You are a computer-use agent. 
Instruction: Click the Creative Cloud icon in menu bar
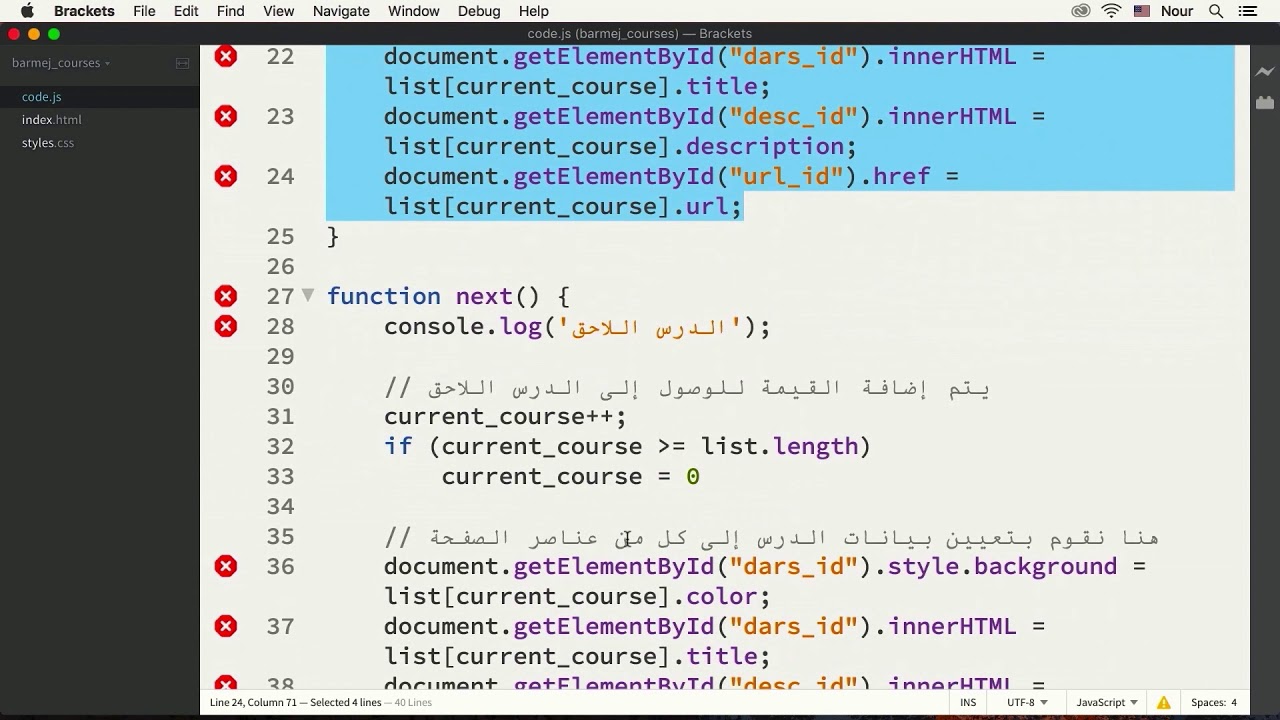coord(1081,11)
